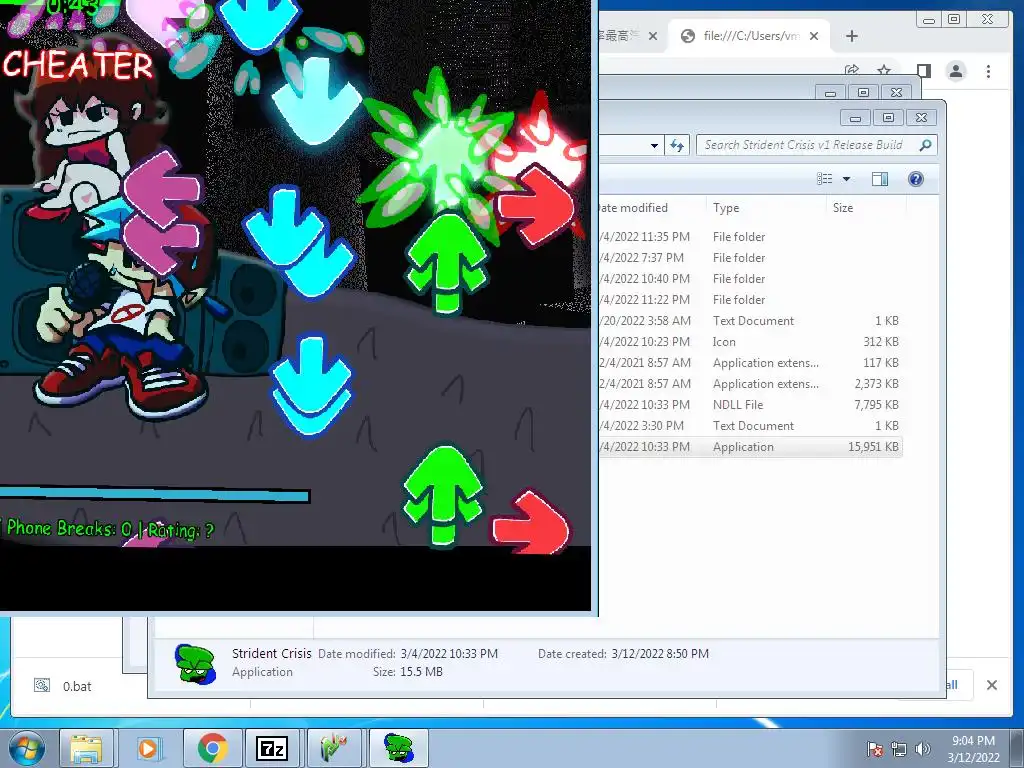The image size is (1024, 768).
Task: Minimize the front Explorer window
Action: tap(856, 118)
